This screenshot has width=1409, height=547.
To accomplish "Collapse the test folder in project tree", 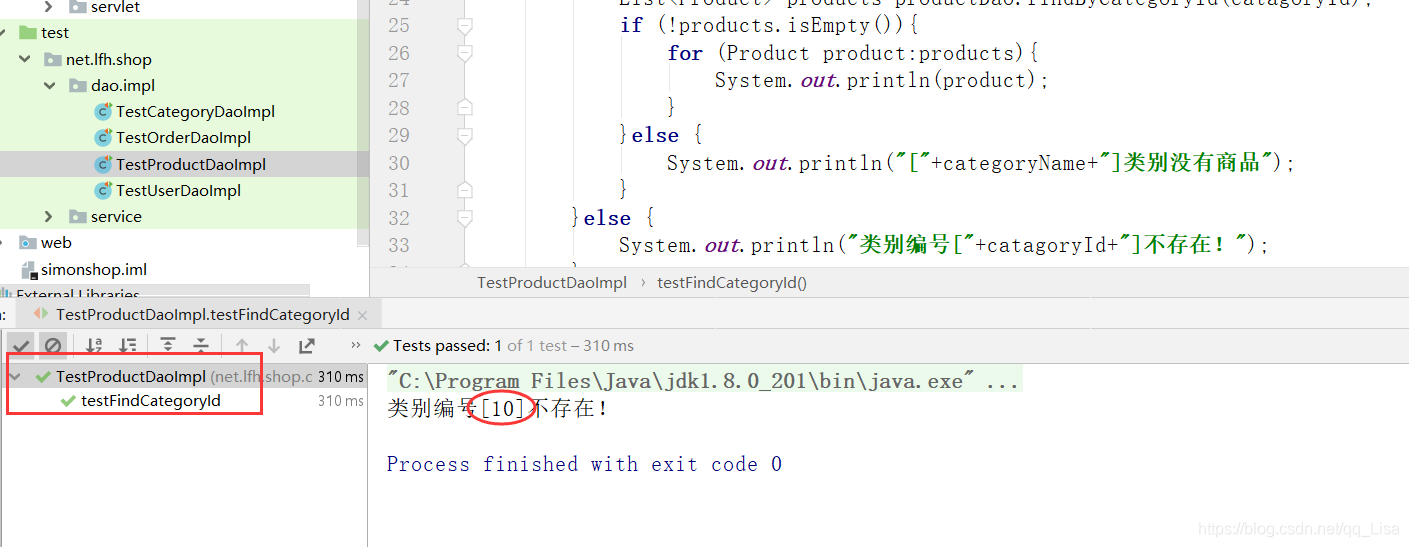I will point(4,33).
